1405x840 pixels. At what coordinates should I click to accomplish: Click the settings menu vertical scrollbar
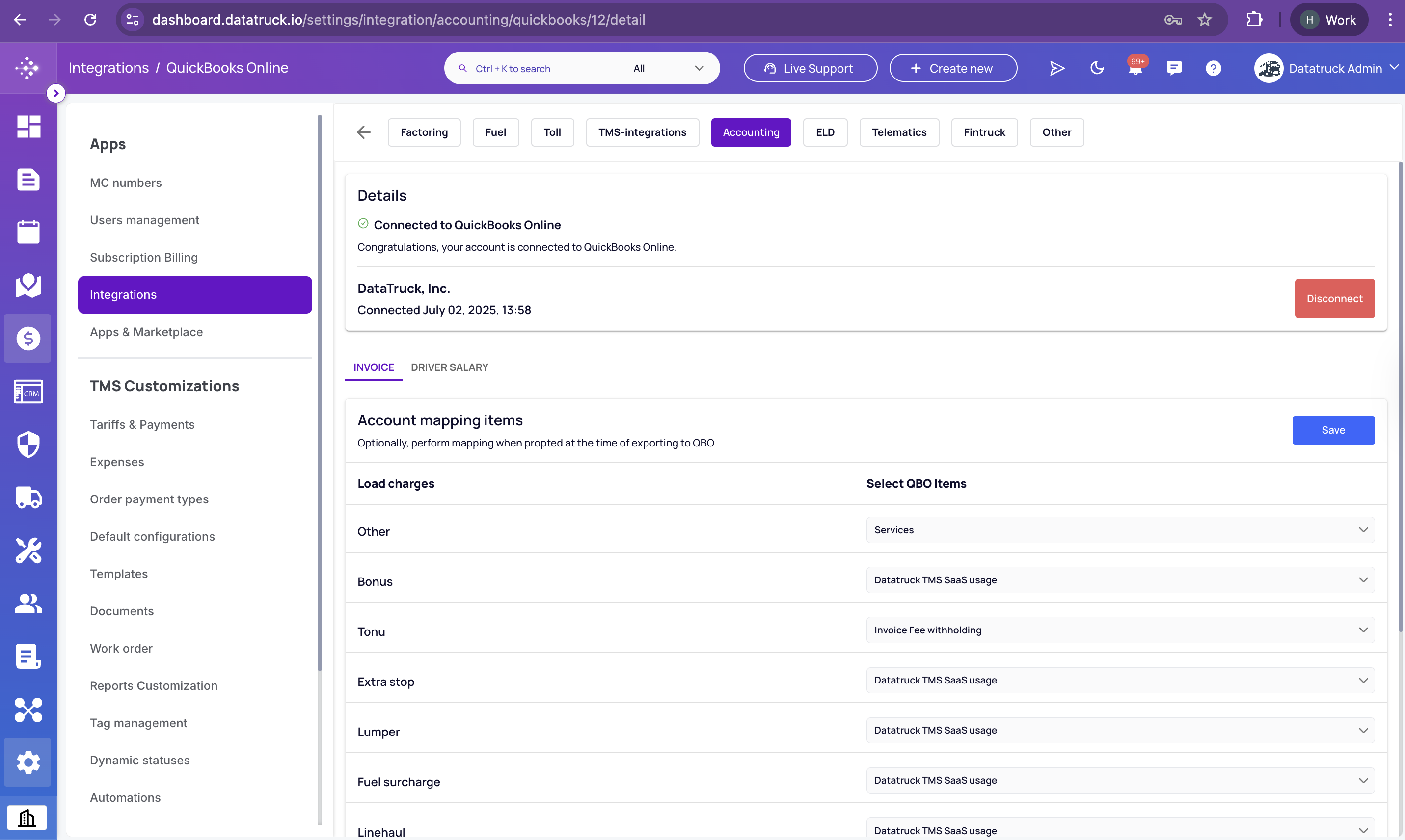(x=320, y=392)
